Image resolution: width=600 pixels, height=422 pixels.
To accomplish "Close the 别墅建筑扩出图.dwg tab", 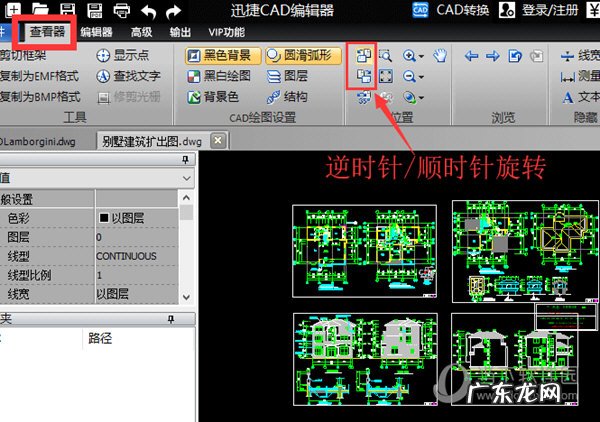I will coord(218,140).
